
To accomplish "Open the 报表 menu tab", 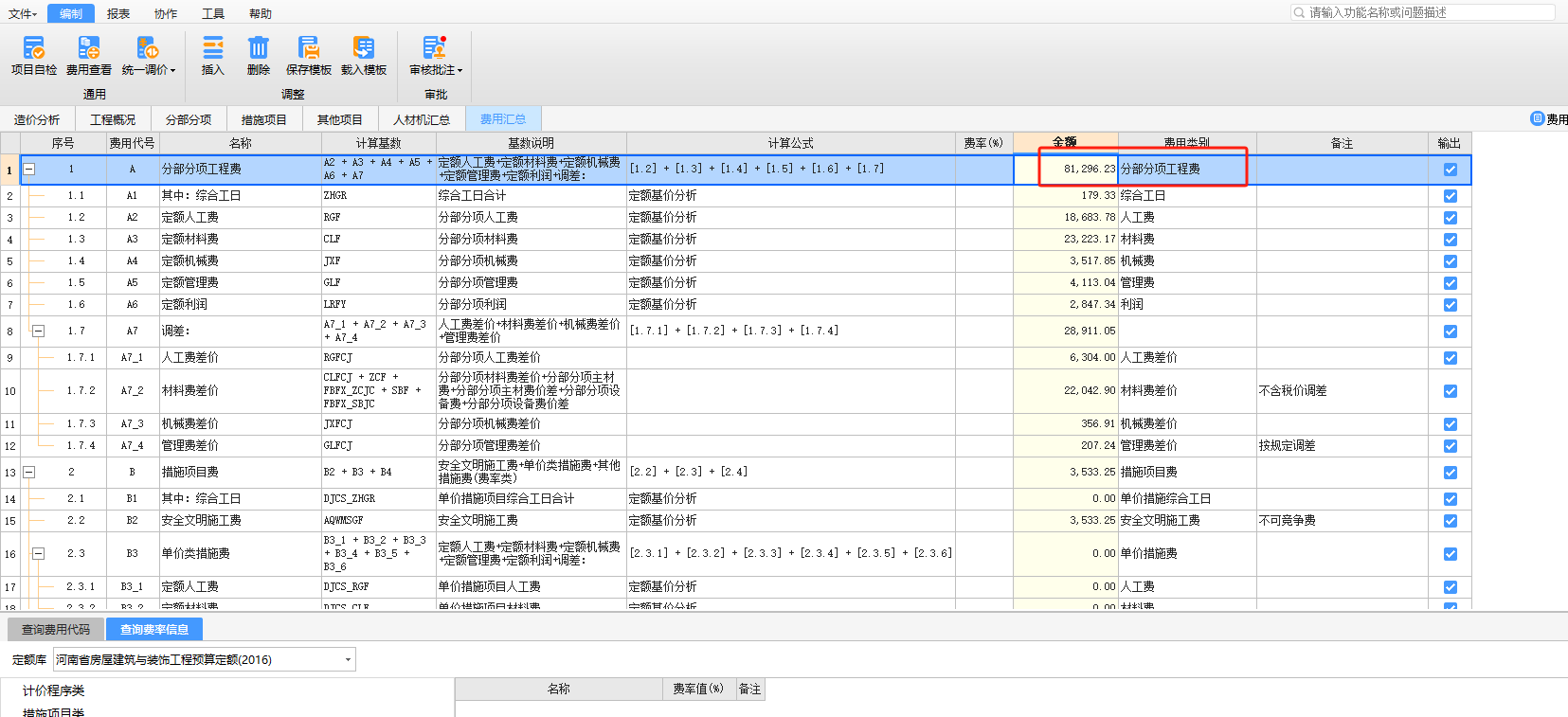I will (118, 13).
